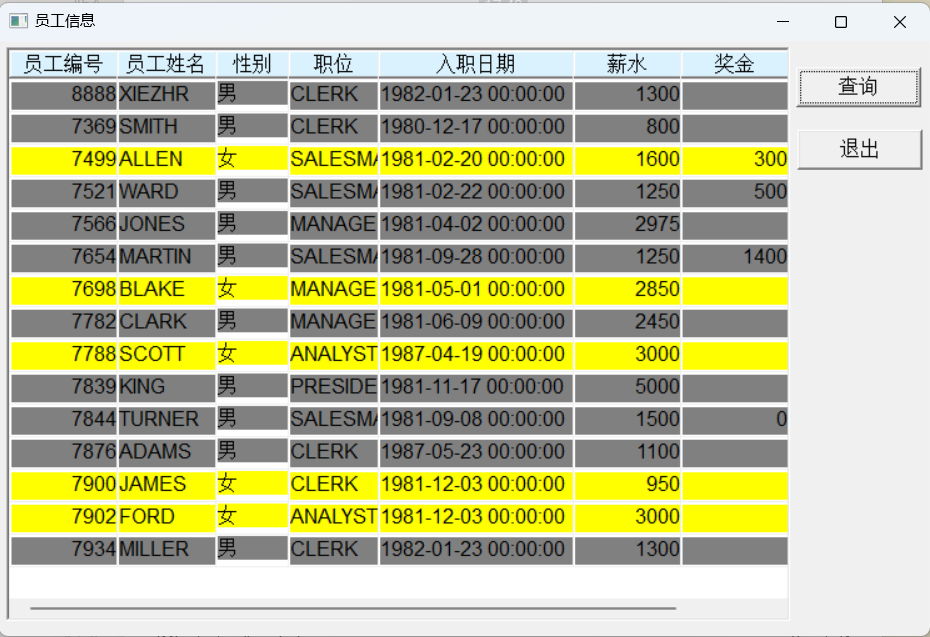
Task: Click TURNER's bonus value 0
Action: tap(735, 420)
